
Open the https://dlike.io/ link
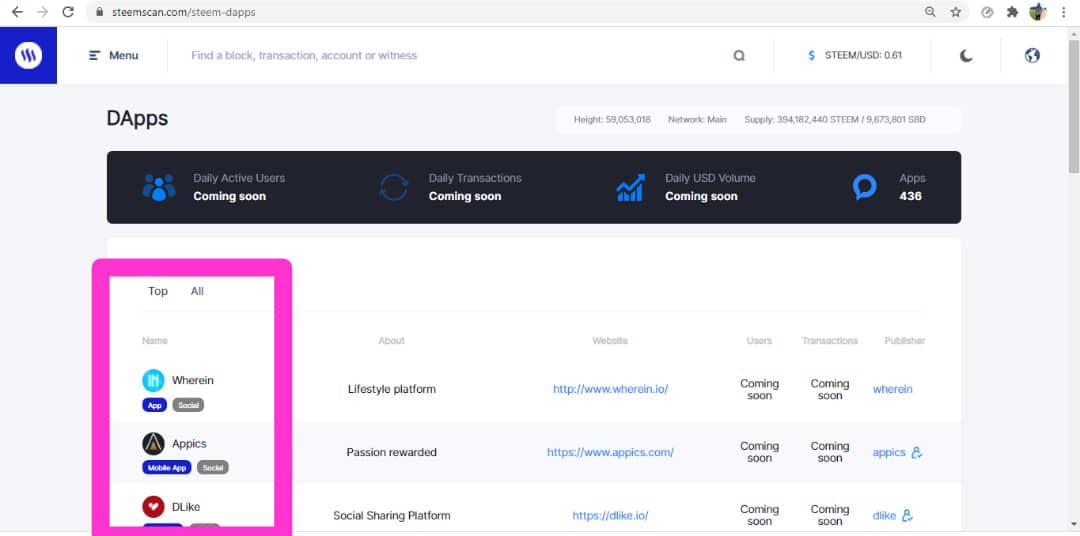point(610,515)
